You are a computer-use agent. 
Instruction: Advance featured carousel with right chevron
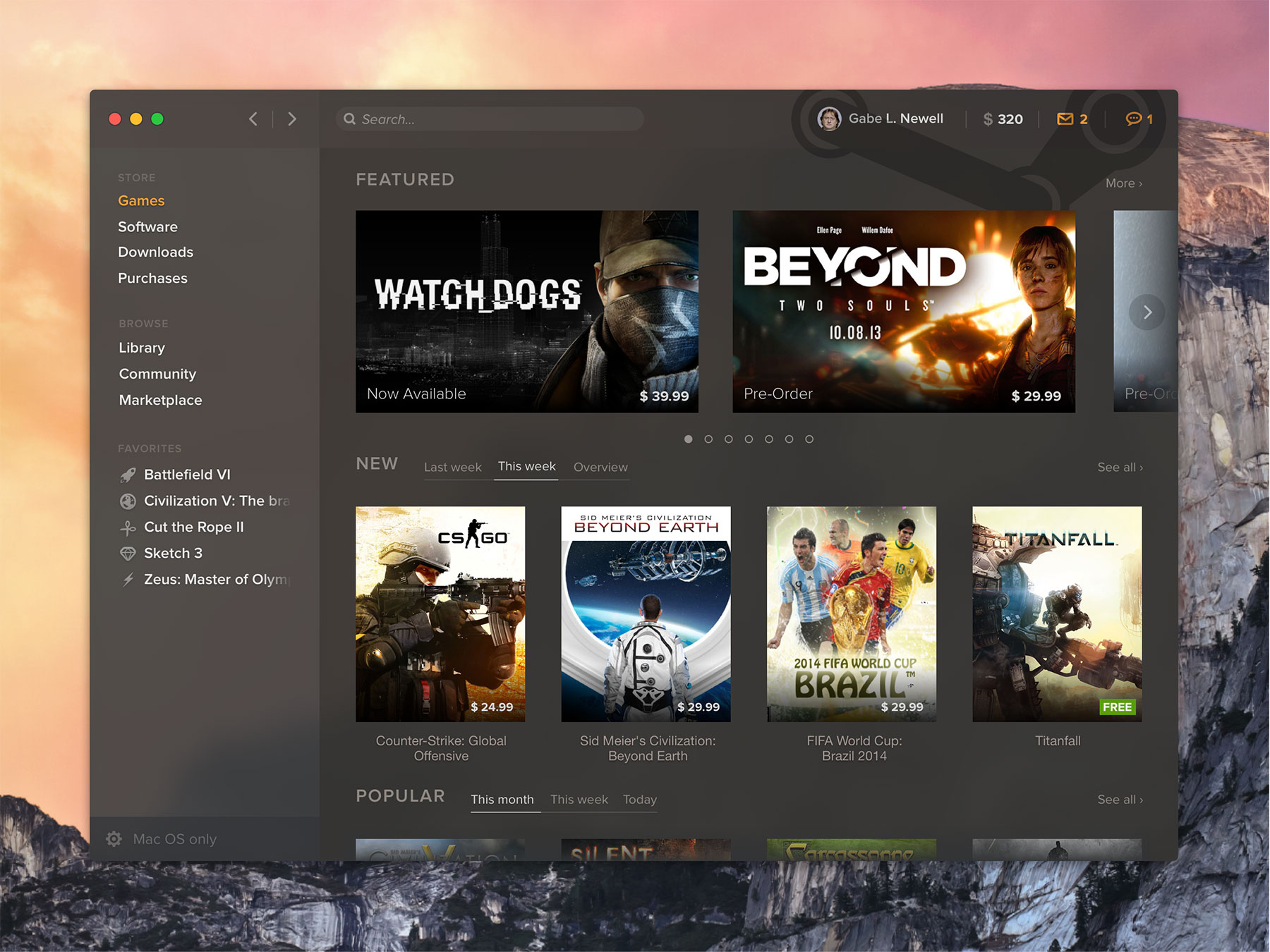click(x=1147, y=311)
